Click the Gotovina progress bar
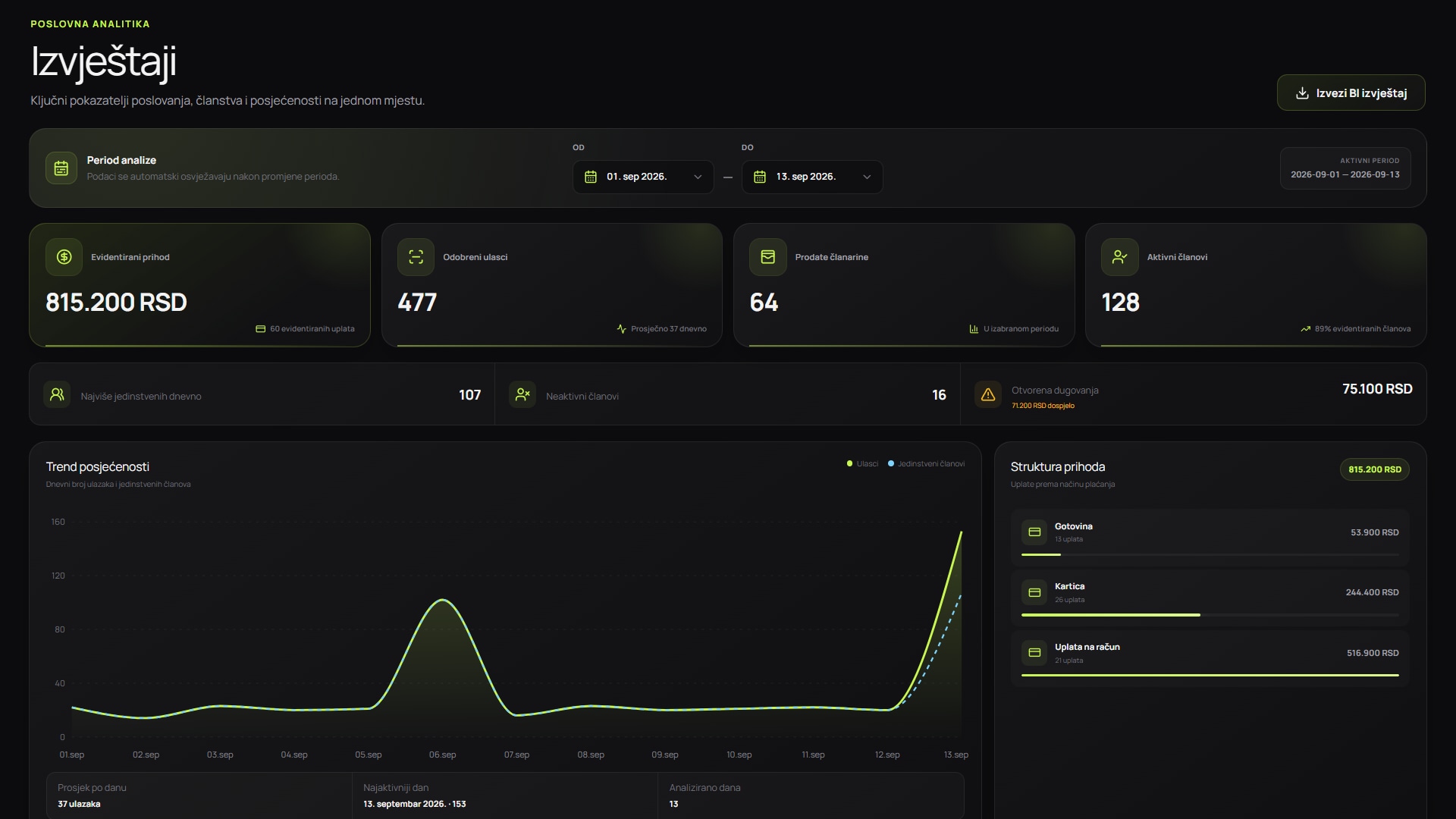 click(1210, 554)
